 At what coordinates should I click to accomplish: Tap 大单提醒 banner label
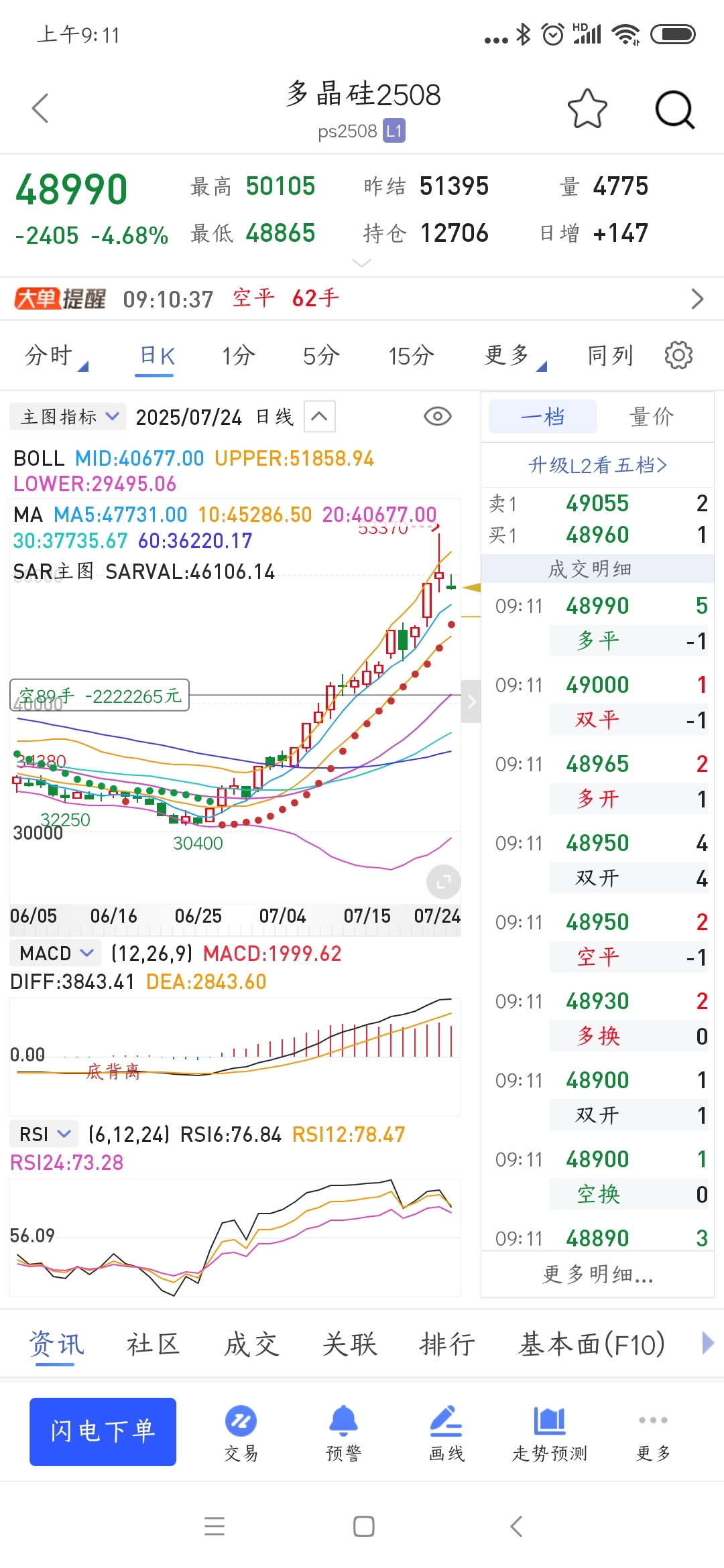60,299
